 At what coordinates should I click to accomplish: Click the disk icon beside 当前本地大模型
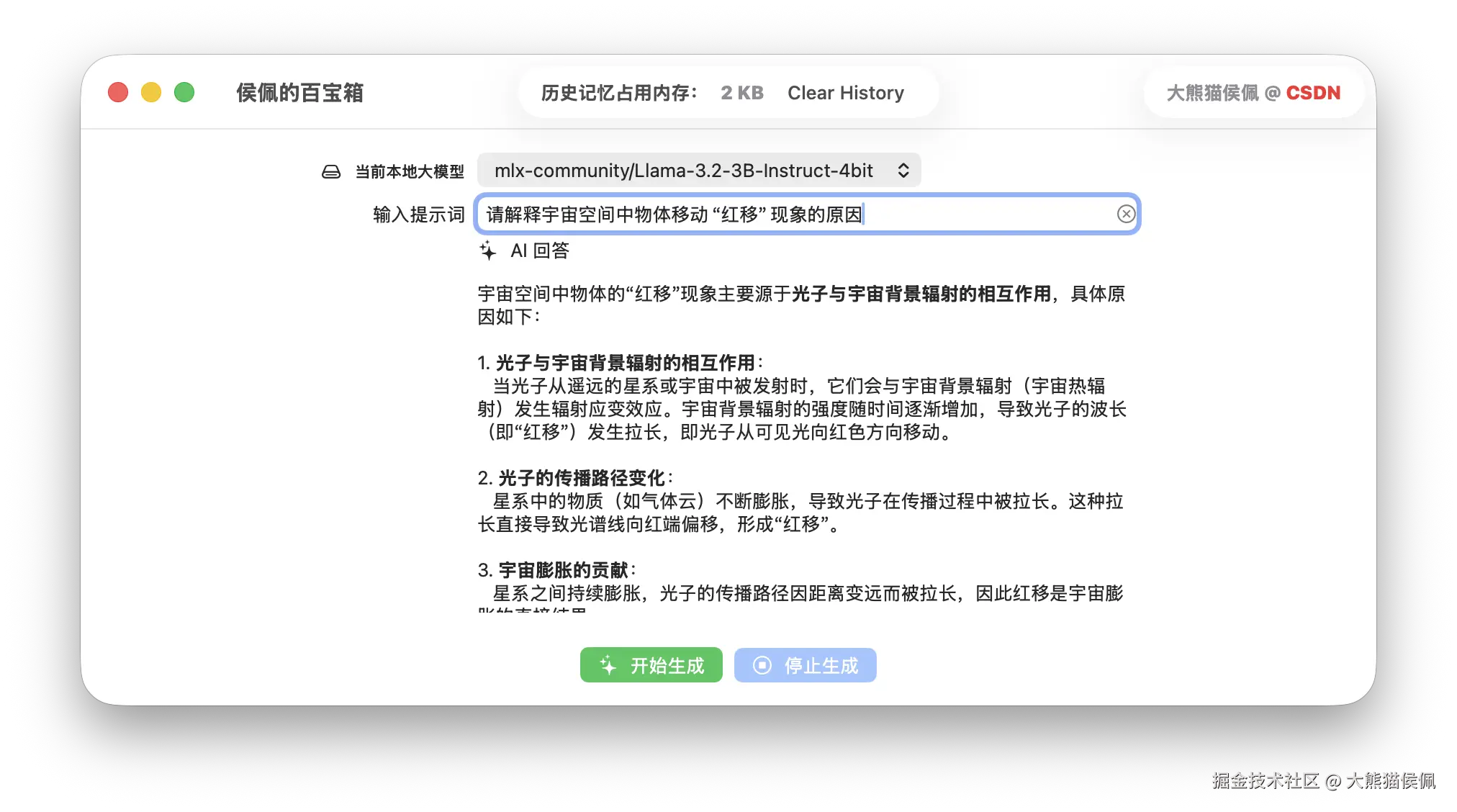tap(330, 171)
